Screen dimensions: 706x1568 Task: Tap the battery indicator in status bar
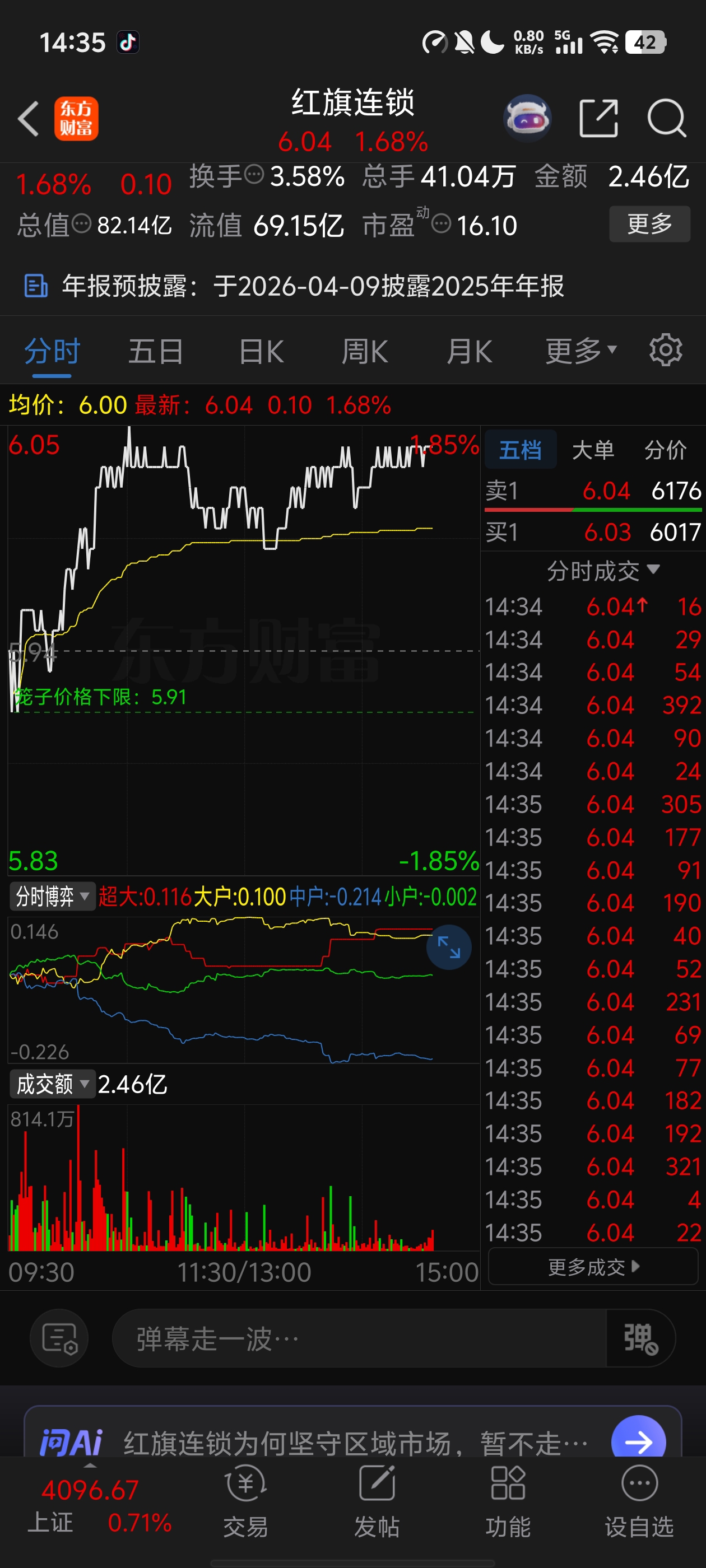point(645,43)
